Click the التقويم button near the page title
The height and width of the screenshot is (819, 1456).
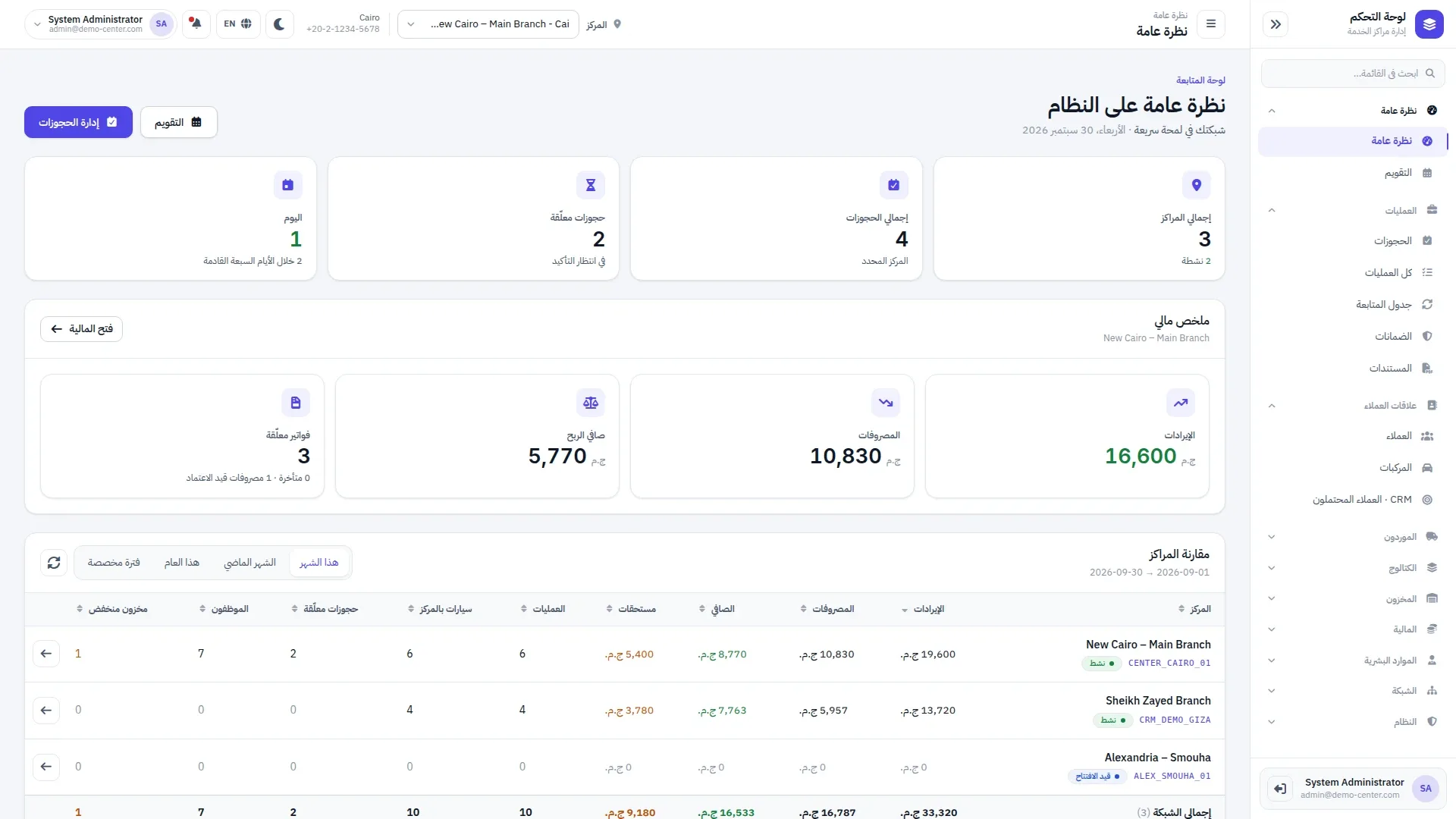(179, 122)
